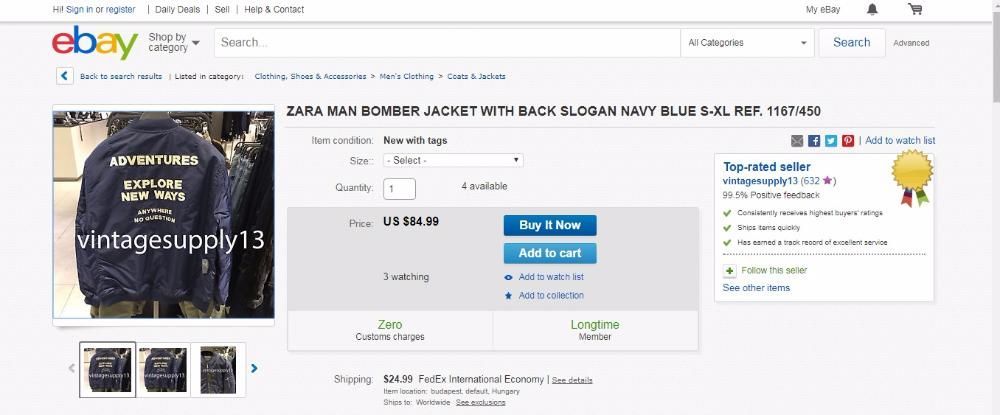Open Help & Contact page
Viewport: 1000px width, 415px height.
pyautogui.click(x=274, y=9)
